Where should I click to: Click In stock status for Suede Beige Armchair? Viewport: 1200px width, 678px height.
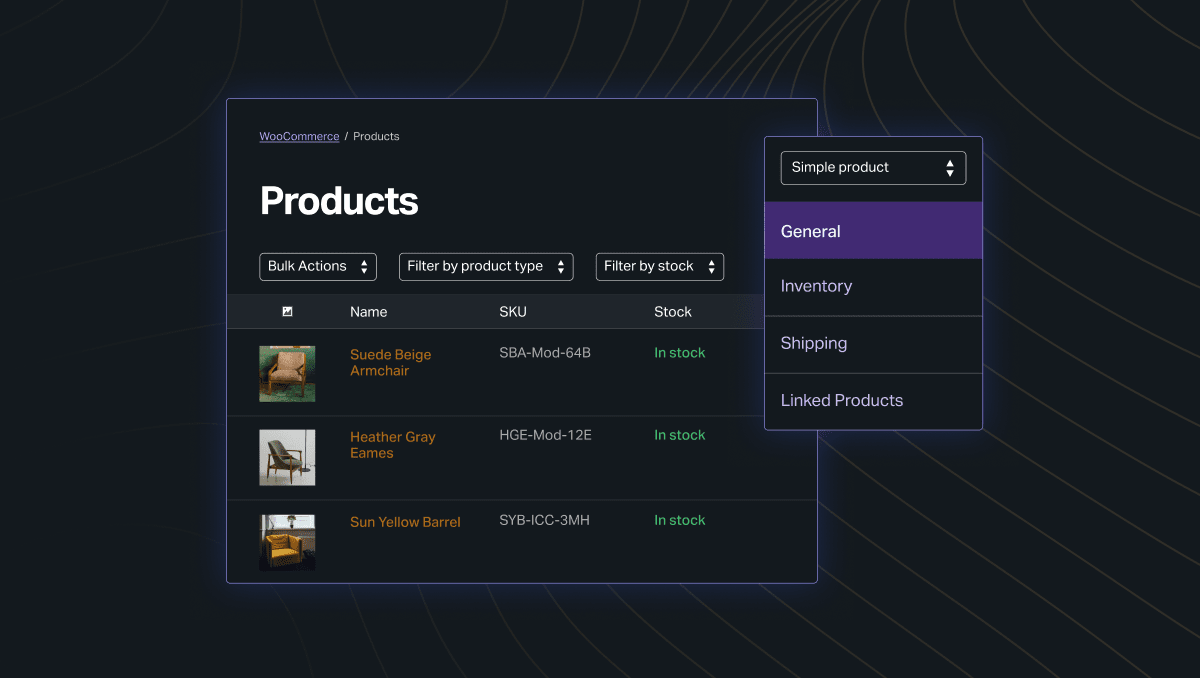tap(680, 353)
